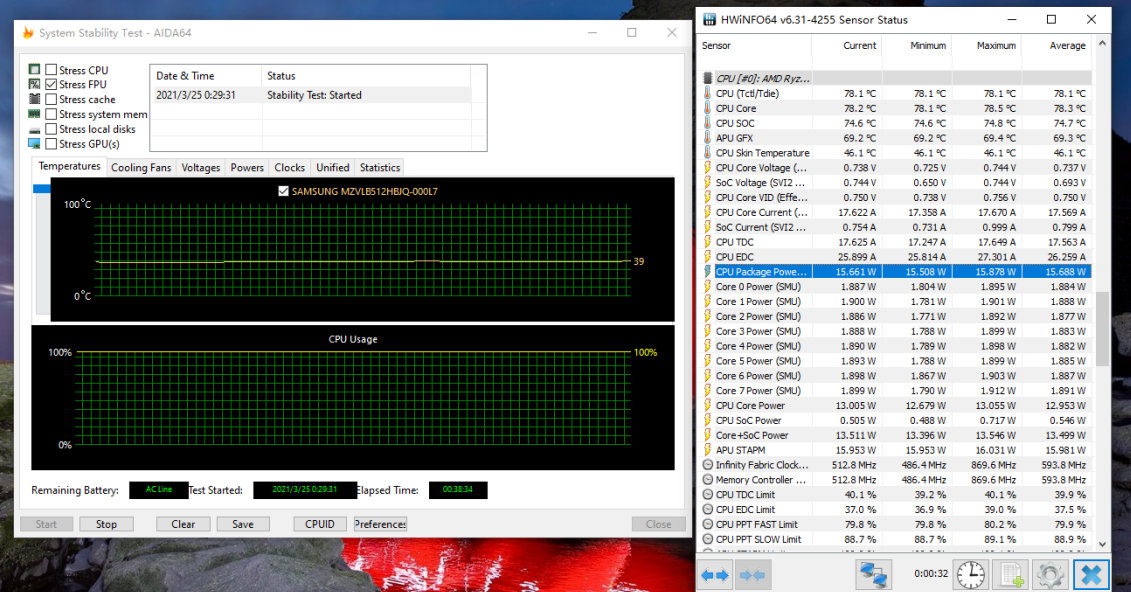The image size is (1131, 592).
Task: Open the Statistics tab
Action: pos(379,168)
